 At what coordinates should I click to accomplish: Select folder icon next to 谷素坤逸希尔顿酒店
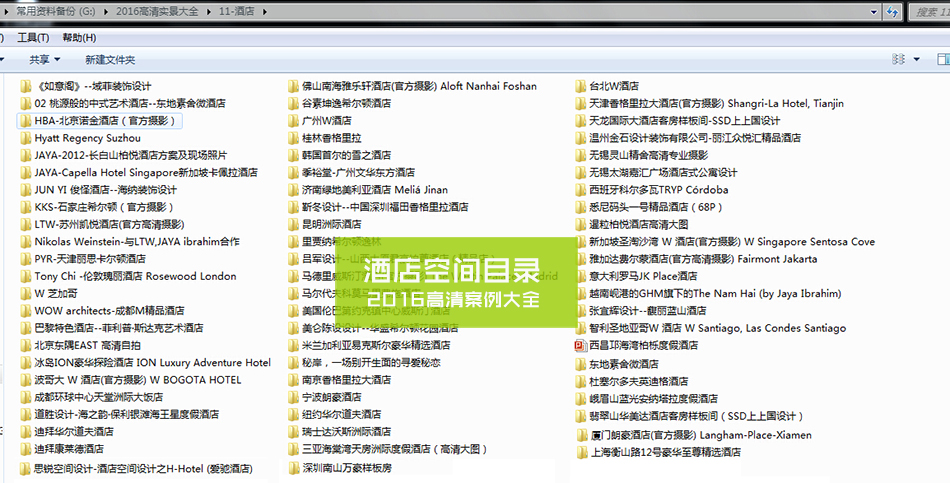tap(293, 104)
